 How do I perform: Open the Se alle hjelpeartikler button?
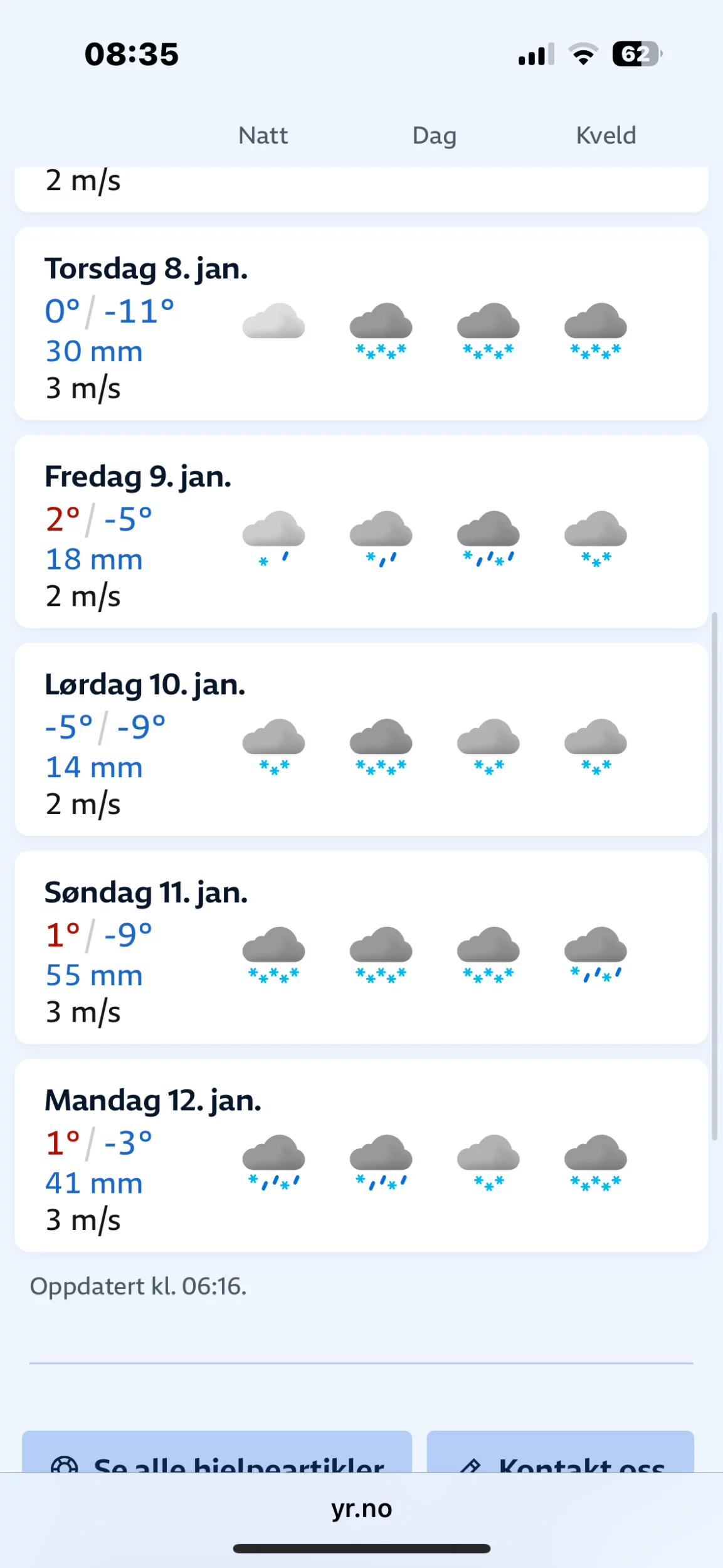(217, 1451)
